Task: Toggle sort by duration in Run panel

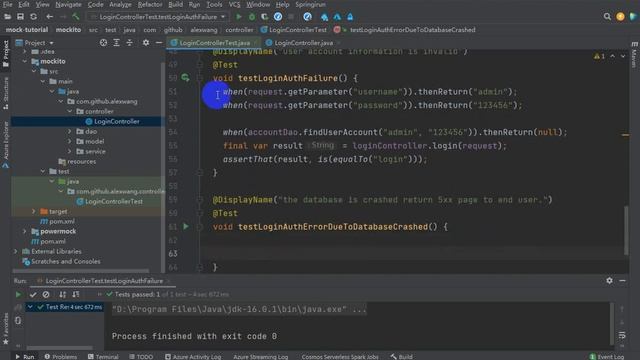Action: coord(76,294)
